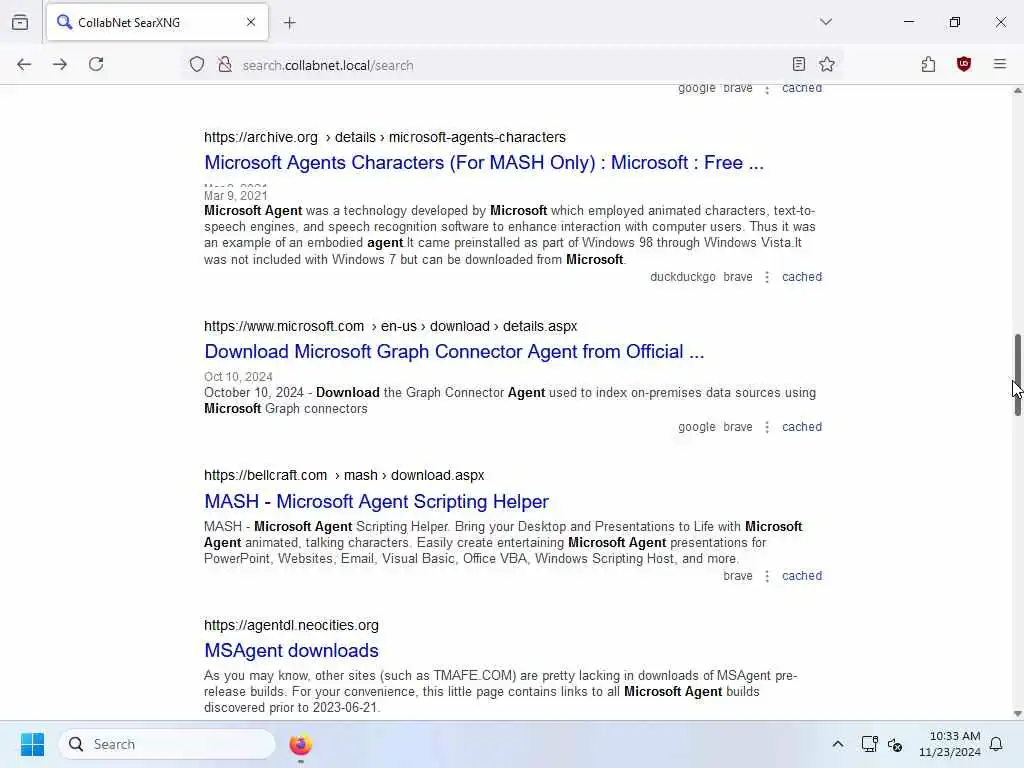Click the insecure connection padlock icon
The height and width of the screenshot is (768, 1024).
(225, 64)
